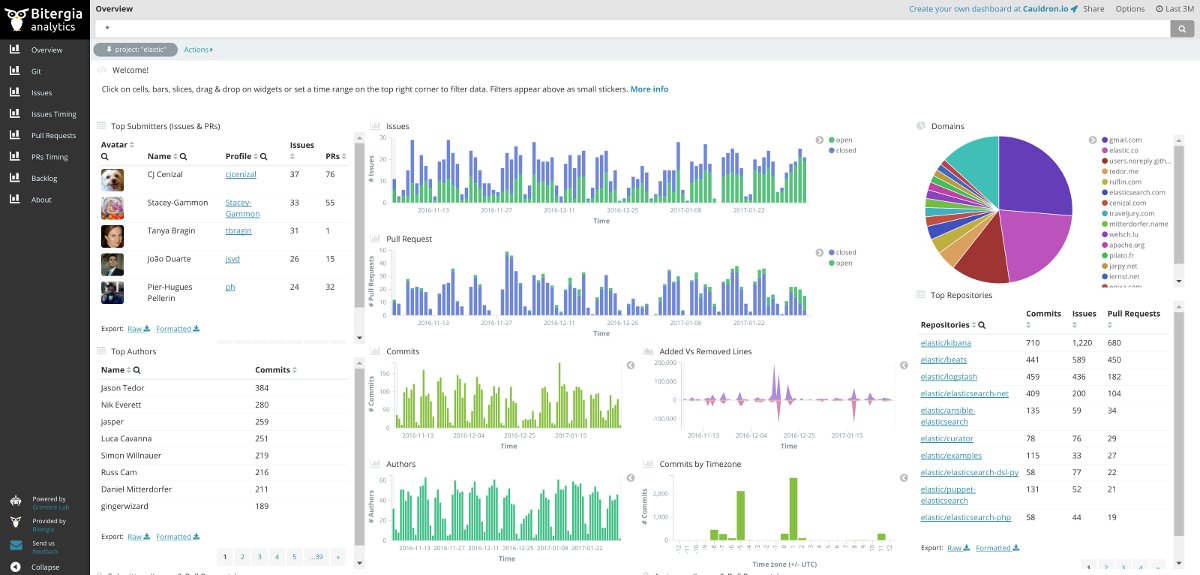
Task: Click Tanya Bragin's avatar thumbnail
Action: coord(113,236)
